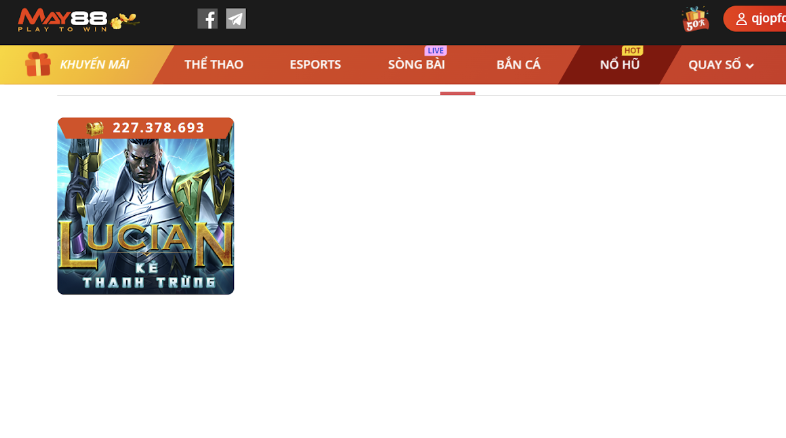Image resolution: width=786 pixels, height=438 pixels.
Task: Click the 50K gift box icon
Action: pos(695,19)
